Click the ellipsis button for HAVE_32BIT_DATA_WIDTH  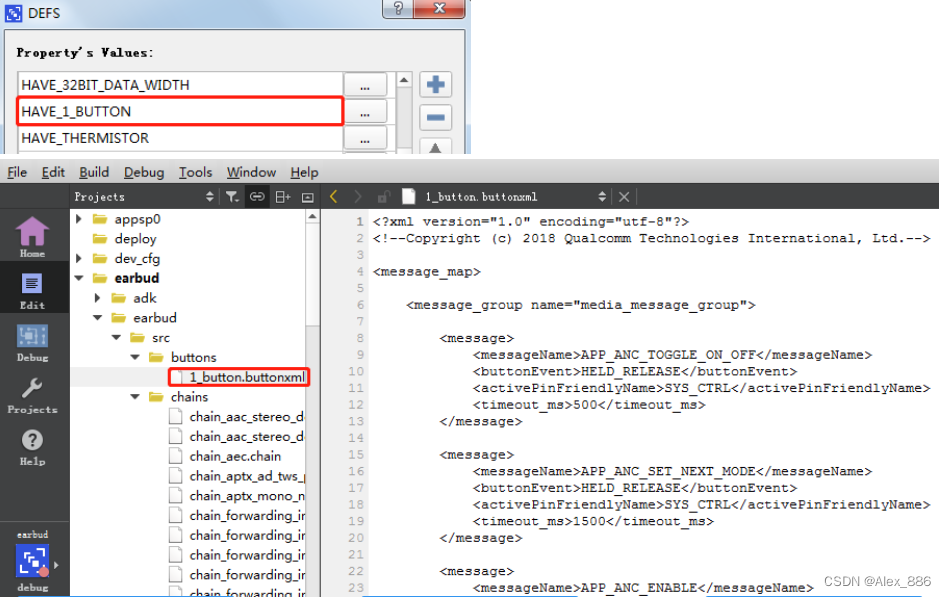pyautogui.click(x=365, y=86)
